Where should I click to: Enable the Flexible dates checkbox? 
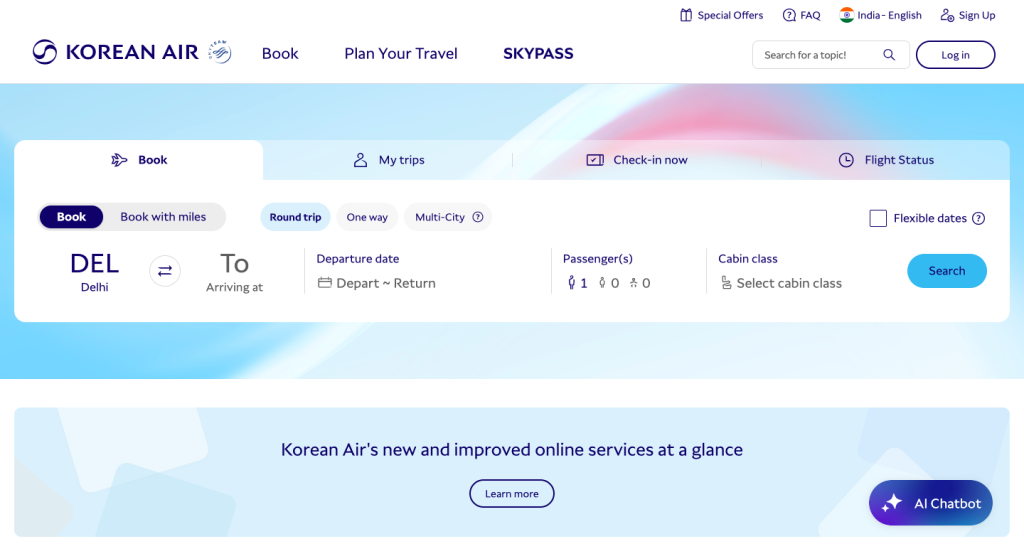878,218
